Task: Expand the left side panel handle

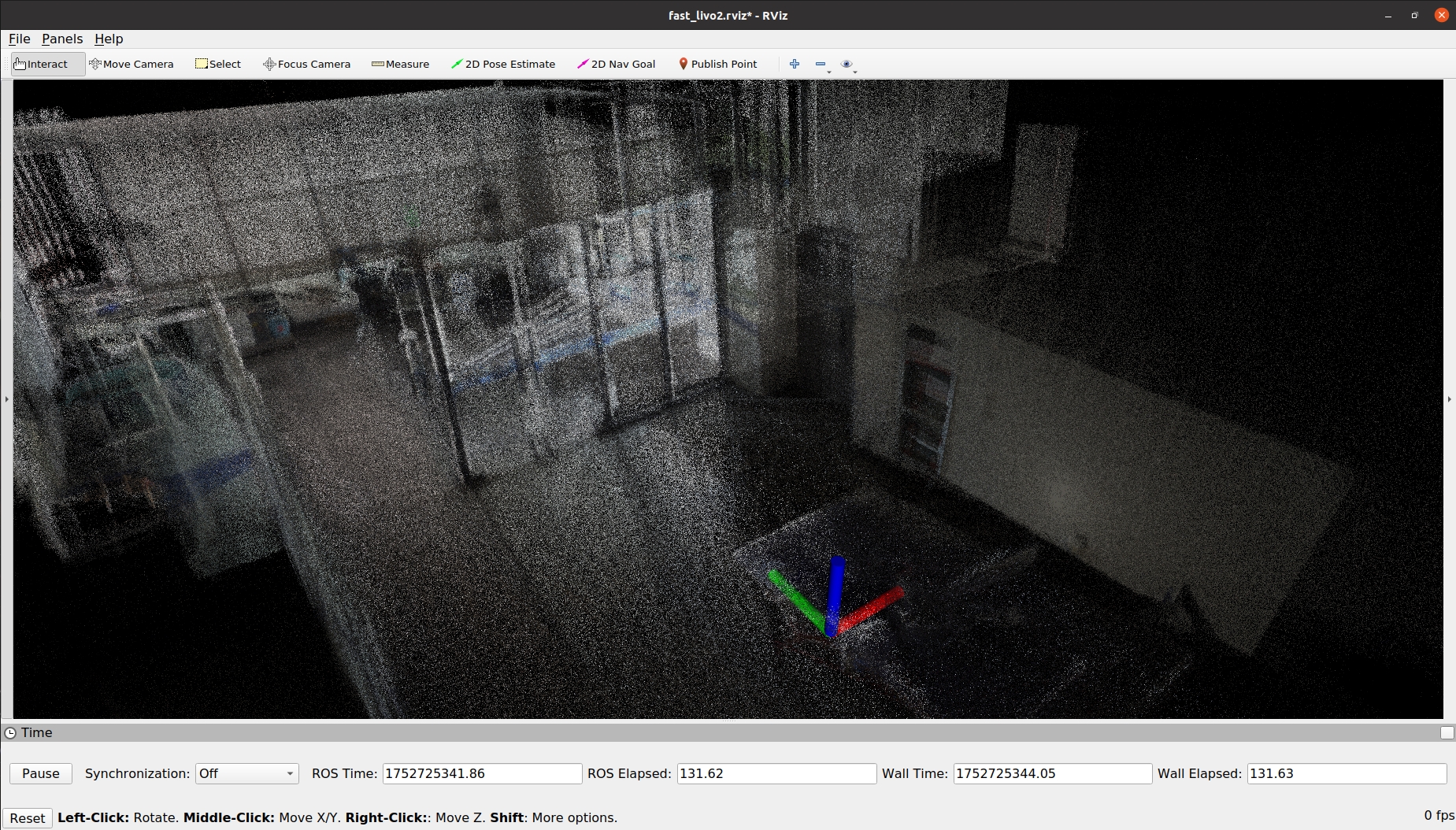Action: point(6,399)
